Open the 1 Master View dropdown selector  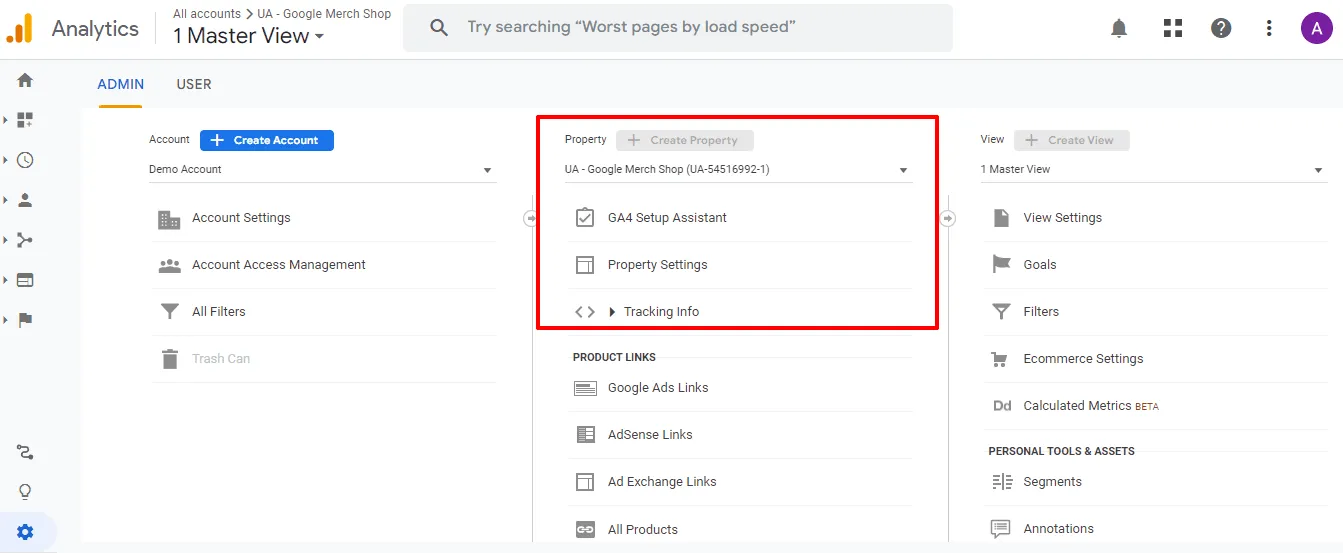[1152, 170]
